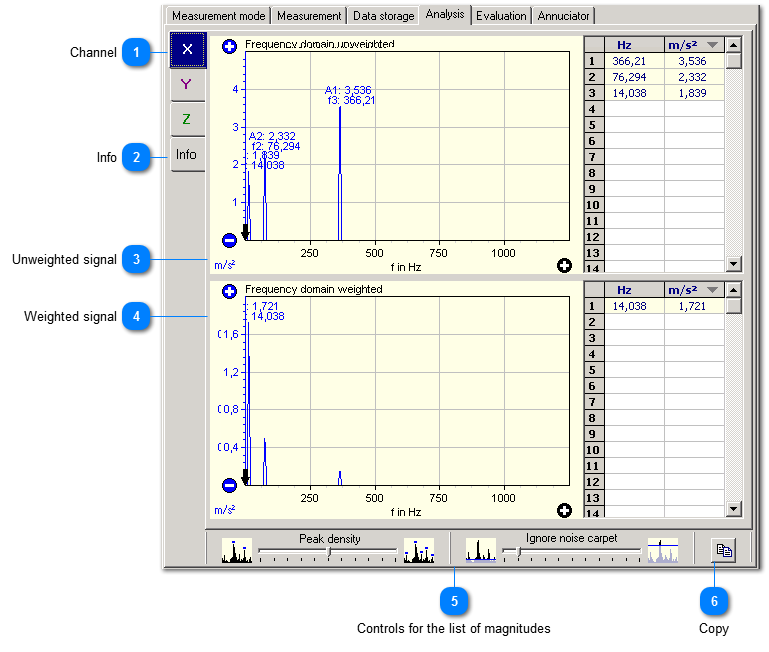The width and height of the screenshot is (769, 652).
Task: Click low peak density icon
Action: click(x=237, y=550)
